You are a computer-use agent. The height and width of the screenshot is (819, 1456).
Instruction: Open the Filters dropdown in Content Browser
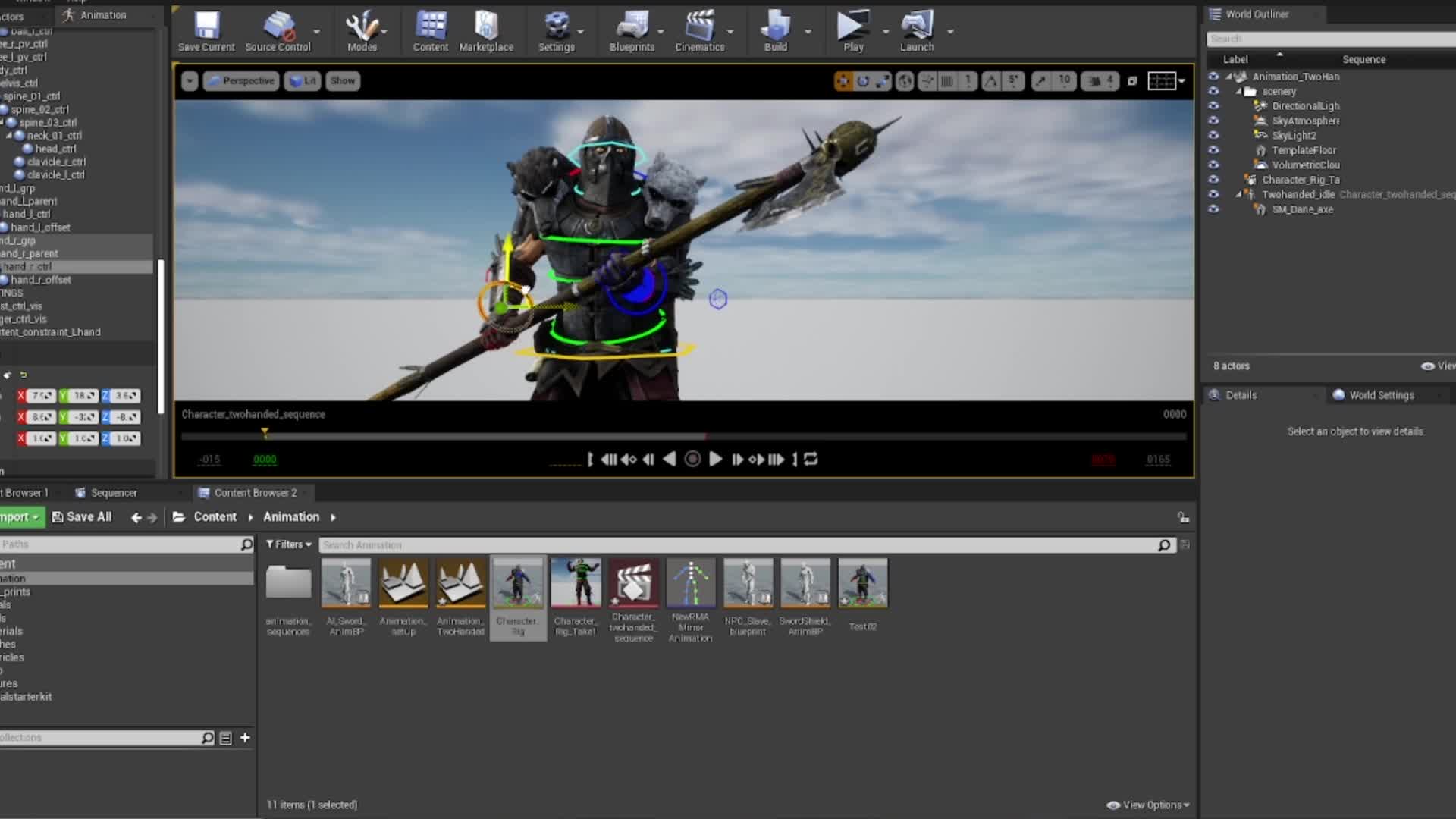[288, 544]
